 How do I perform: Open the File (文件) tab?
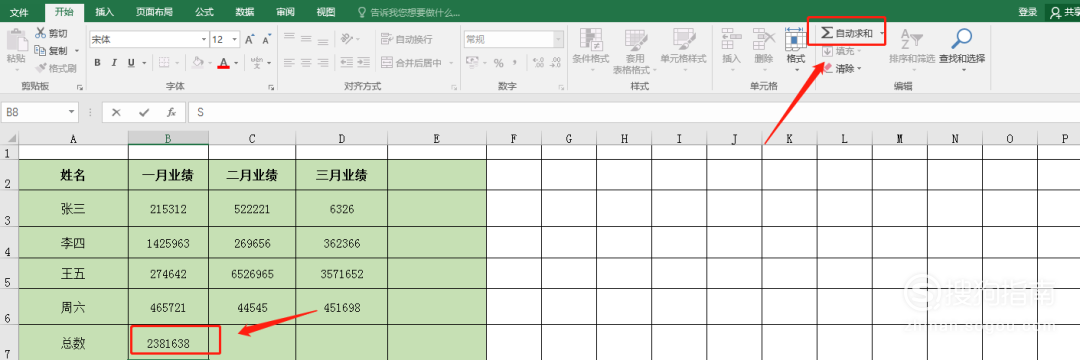click(x=19, y=12)
